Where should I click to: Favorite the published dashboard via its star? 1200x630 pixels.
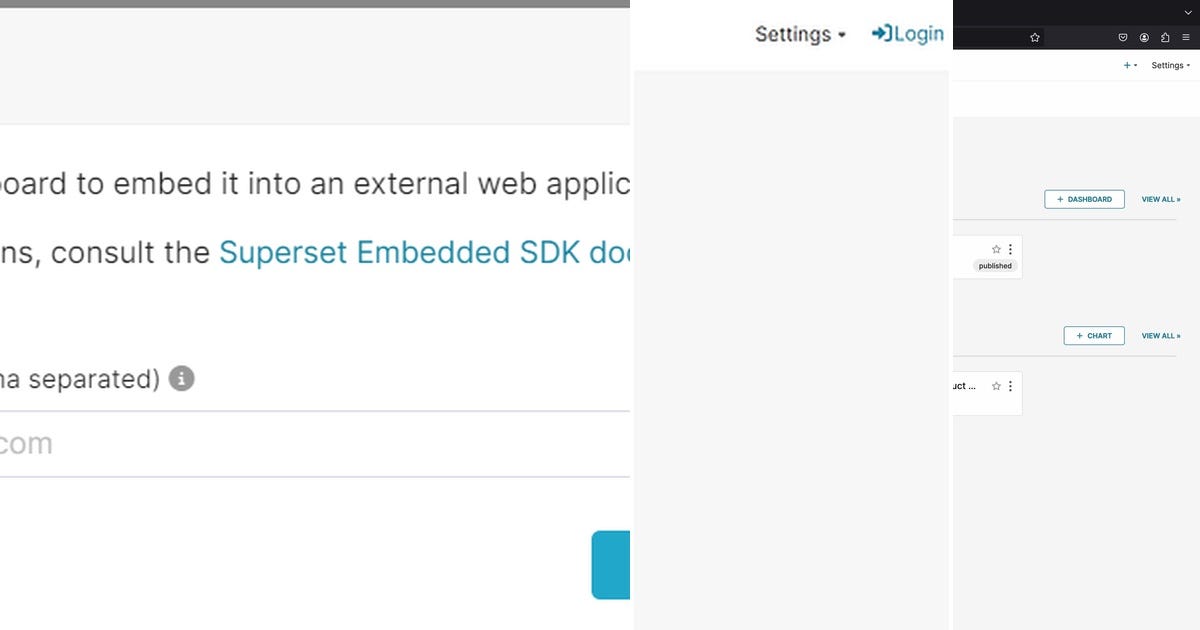(996, 248)
